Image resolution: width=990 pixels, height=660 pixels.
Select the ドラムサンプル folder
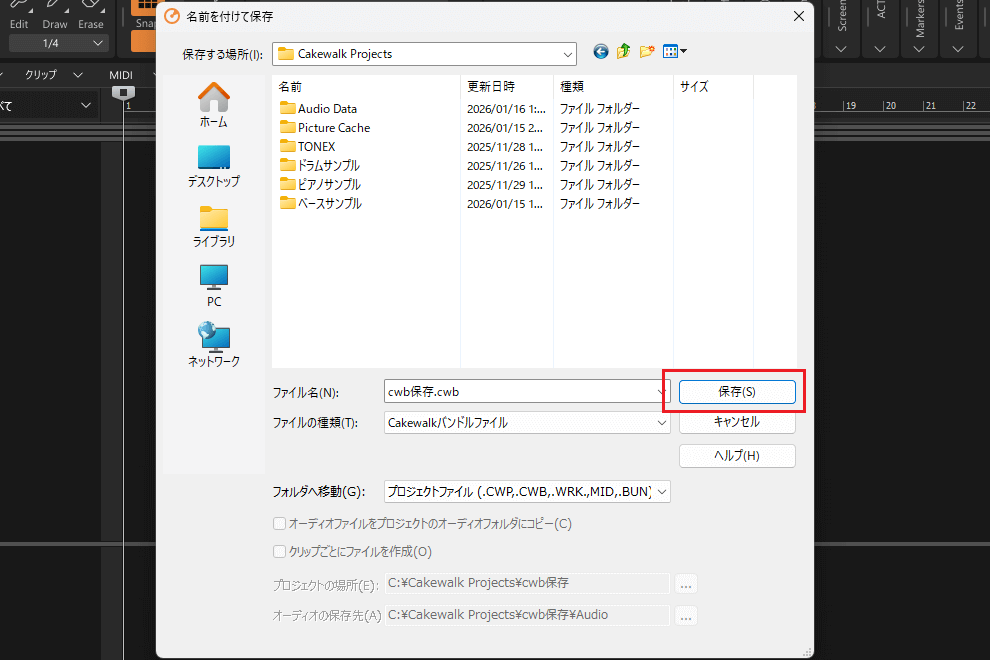328,166
